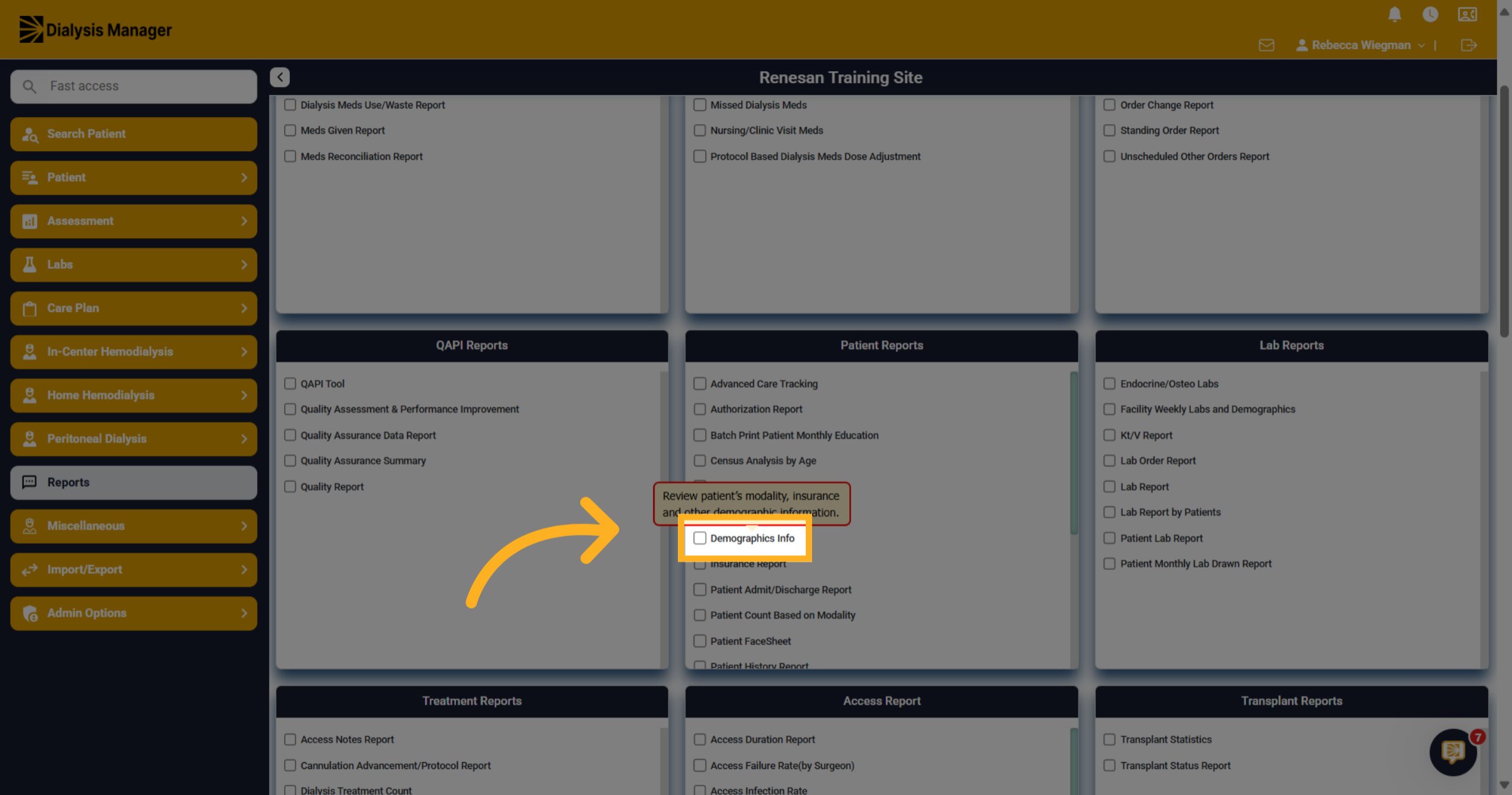
Task: Expand the Labs sidebar menu
Action: [134, 265]
